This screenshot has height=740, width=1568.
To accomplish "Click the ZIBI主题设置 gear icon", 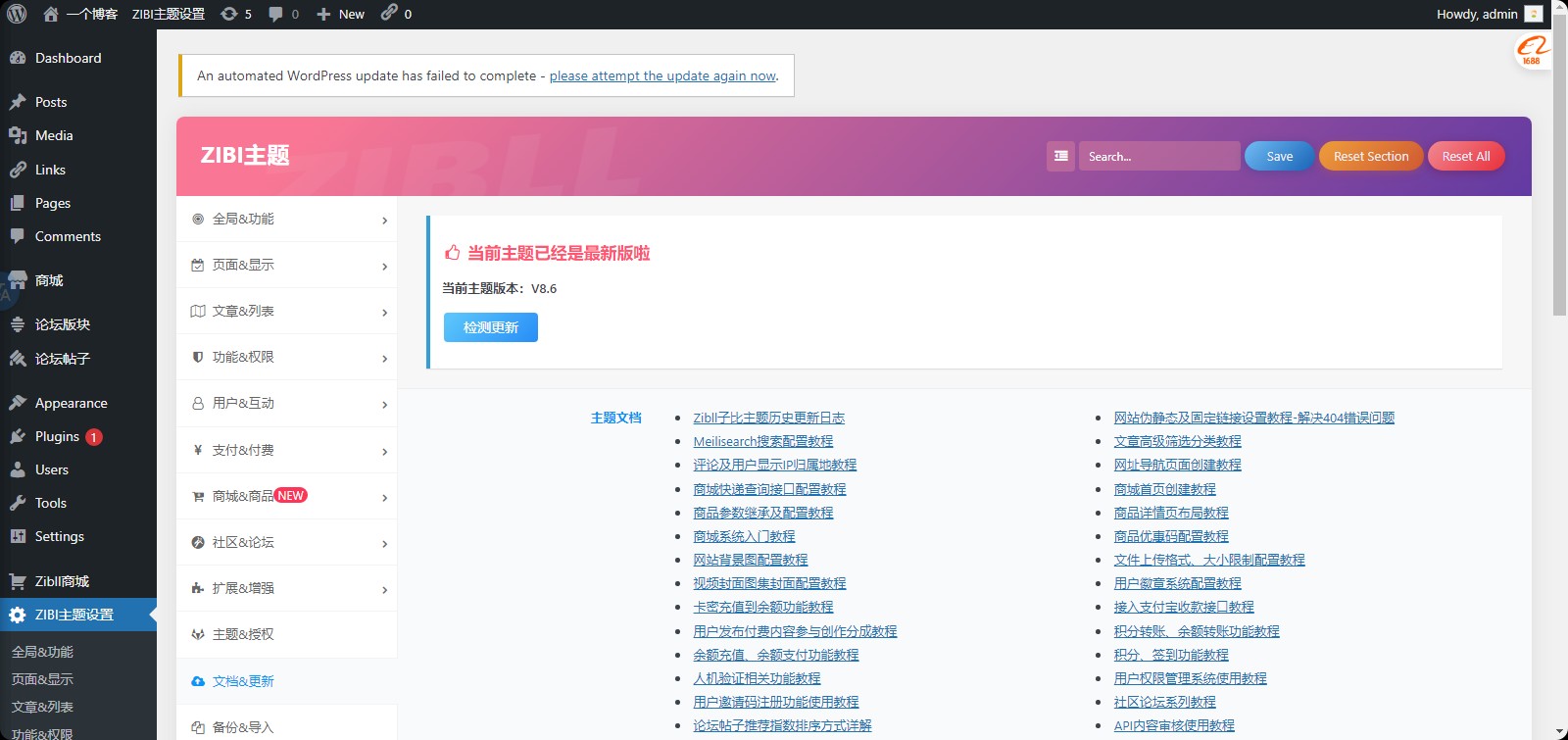I will pos(18,615).
